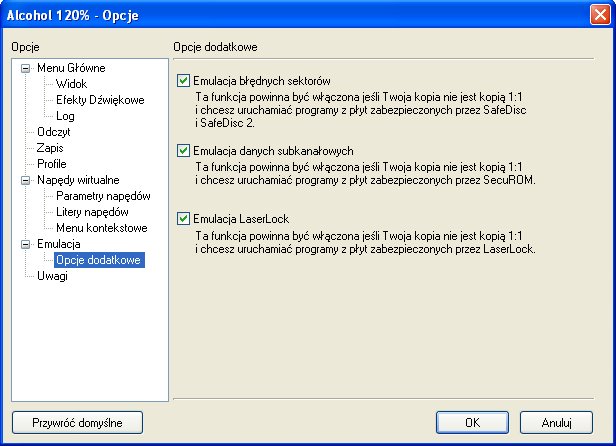616x446 pixels.
Task: Select the Log tree item
Action: [65, 116]
